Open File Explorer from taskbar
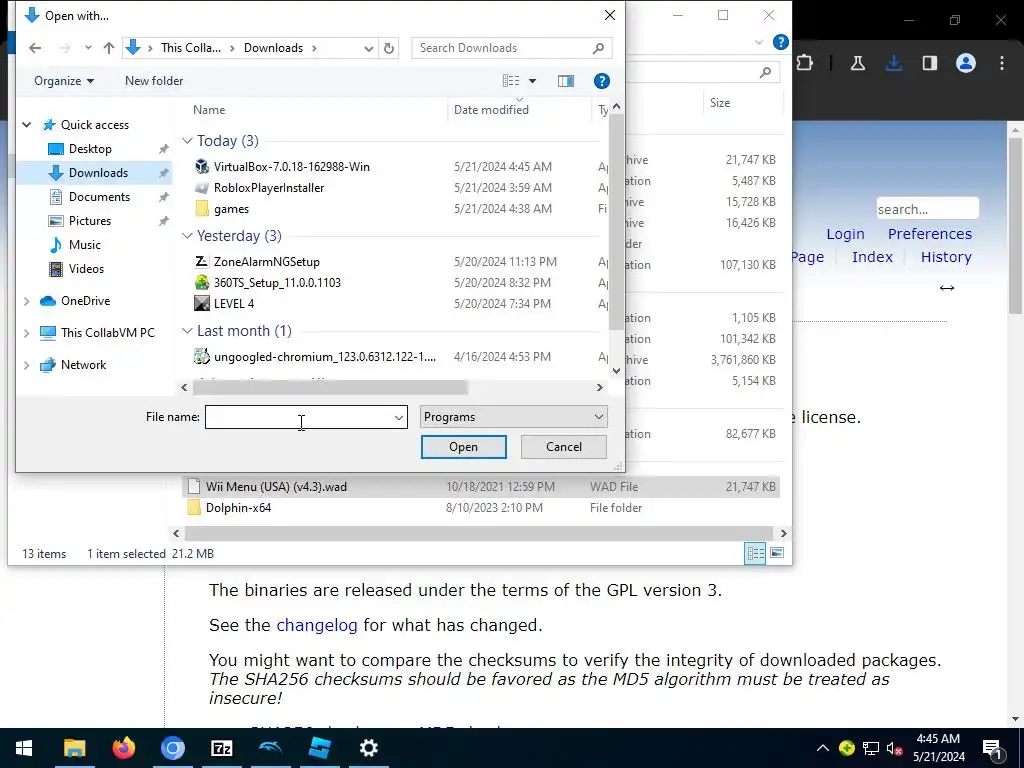 tap(74, 748)
